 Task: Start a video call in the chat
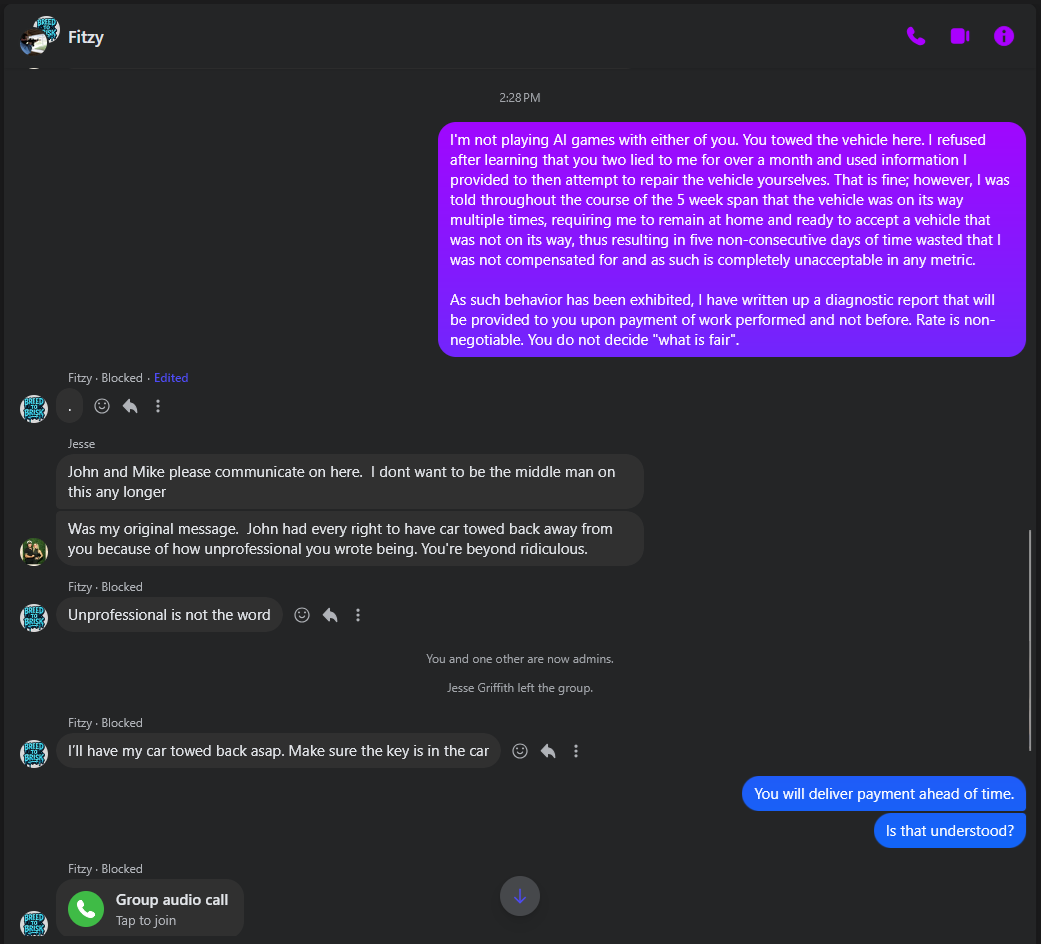tap(959, 36)
